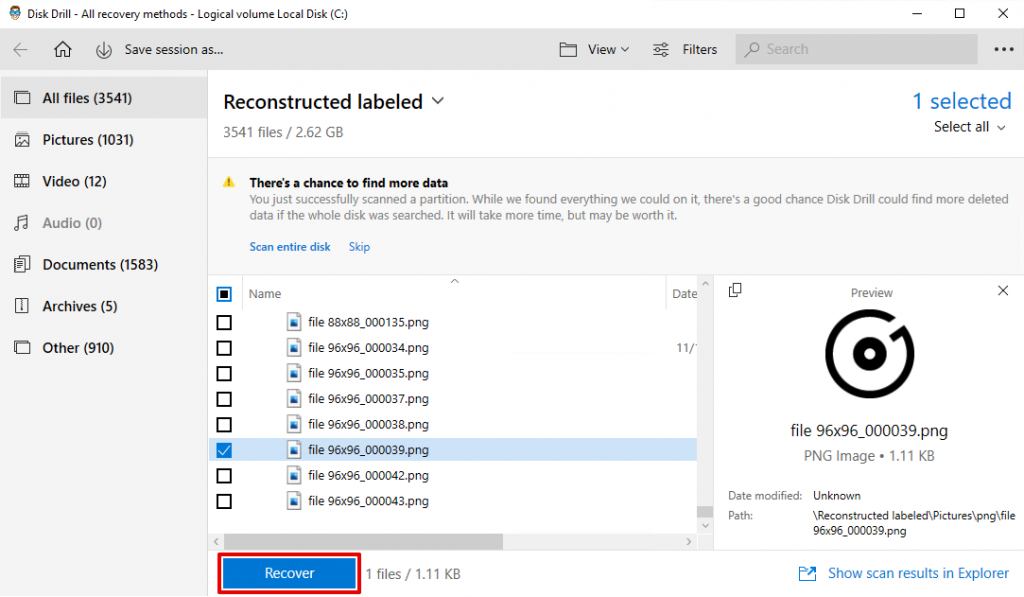Click the Recover button

click(x=288, y=573)
